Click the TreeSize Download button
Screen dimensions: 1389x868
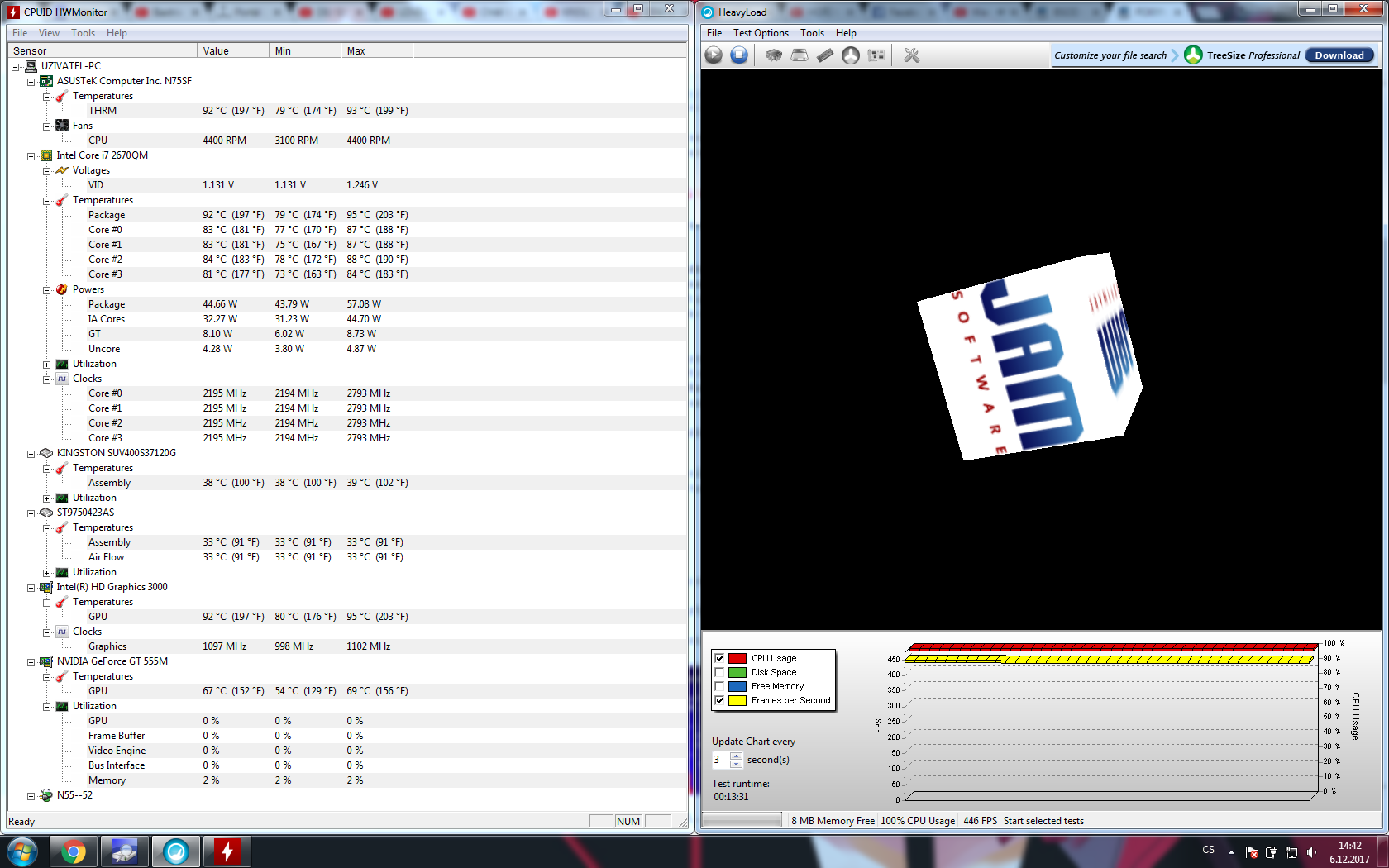tap(1339, 55)
